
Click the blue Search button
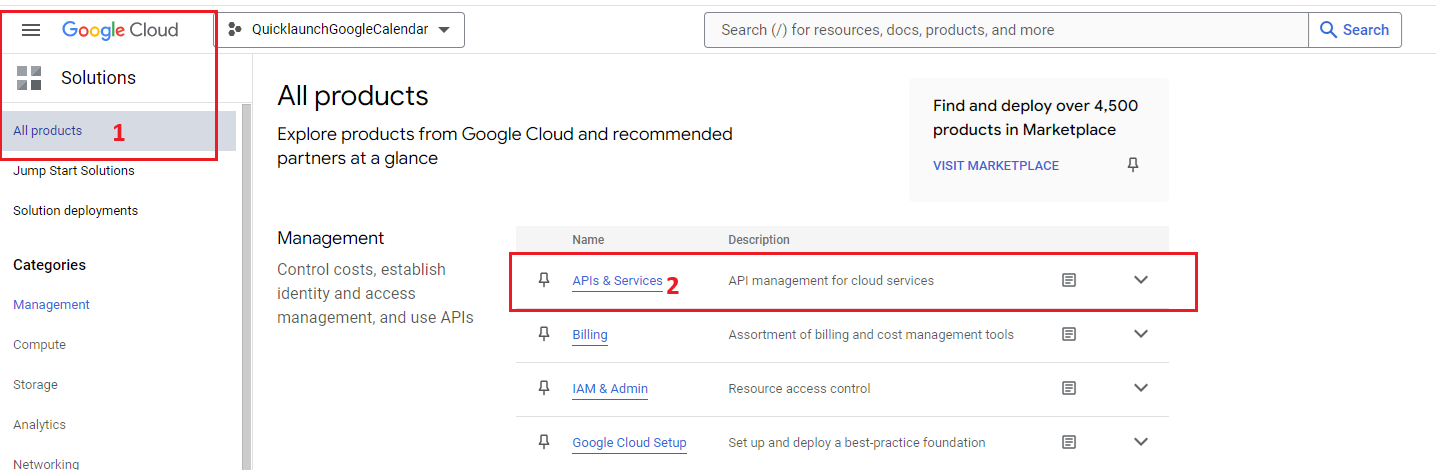tap(1354, 30)
